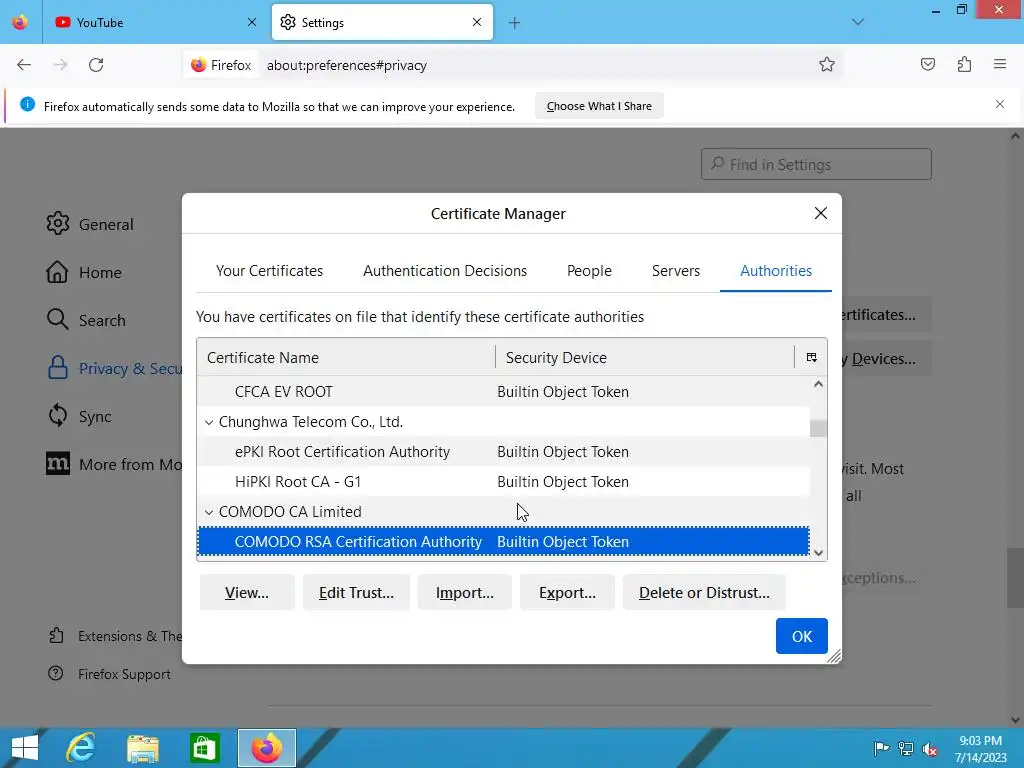Open the Search settings category
This screenshot has width=1024, height=768.
coord(86,320)
